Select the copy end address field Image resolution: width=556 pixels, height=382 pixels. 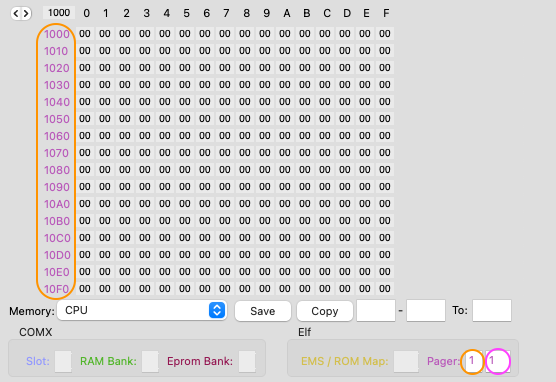(426, 311)
